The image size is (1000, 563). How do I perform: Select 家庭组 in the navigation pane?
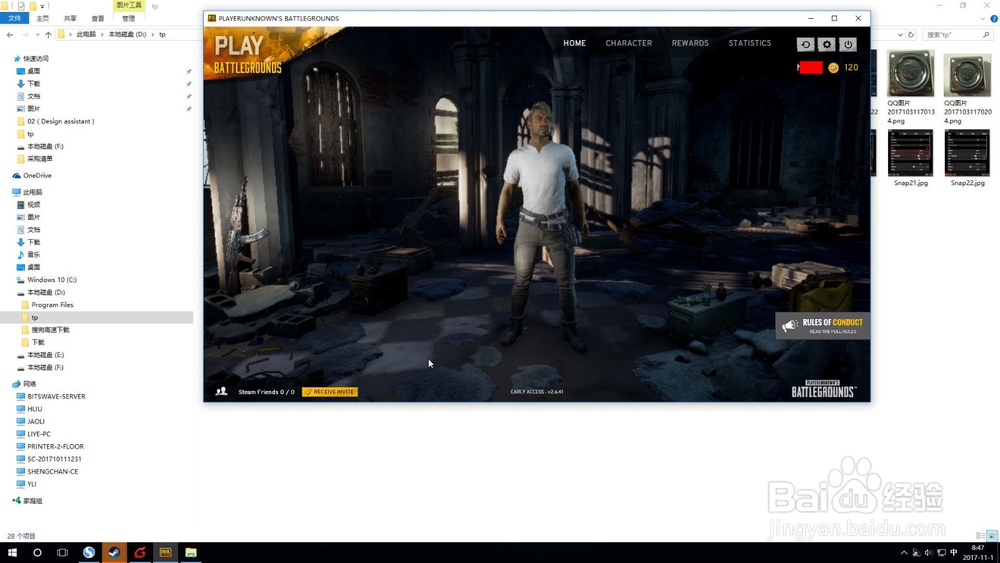33,501
